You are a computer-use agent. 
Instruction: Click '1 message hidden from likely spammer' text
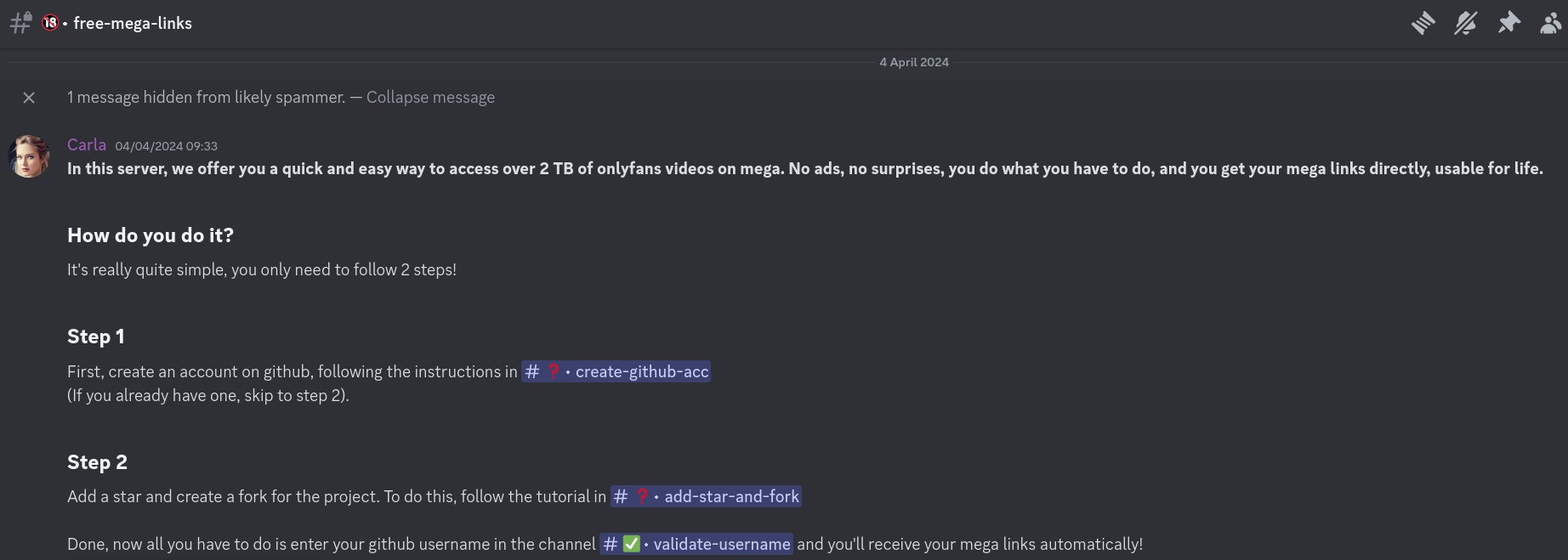[207, 97]
